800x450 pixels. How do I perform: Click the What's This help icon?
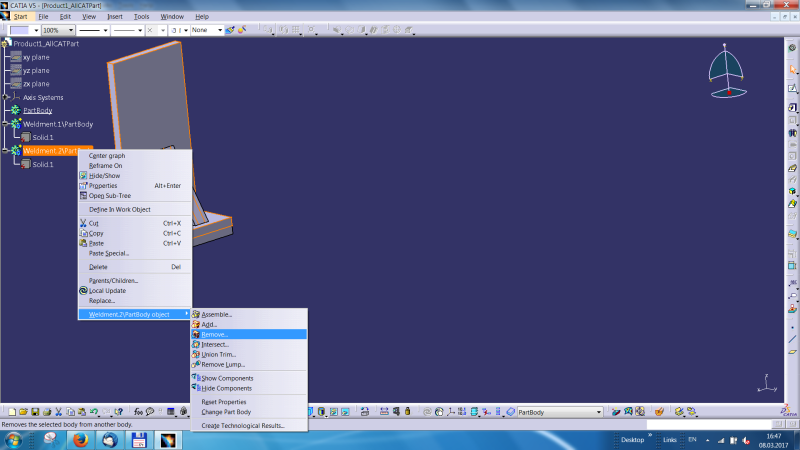119,412
